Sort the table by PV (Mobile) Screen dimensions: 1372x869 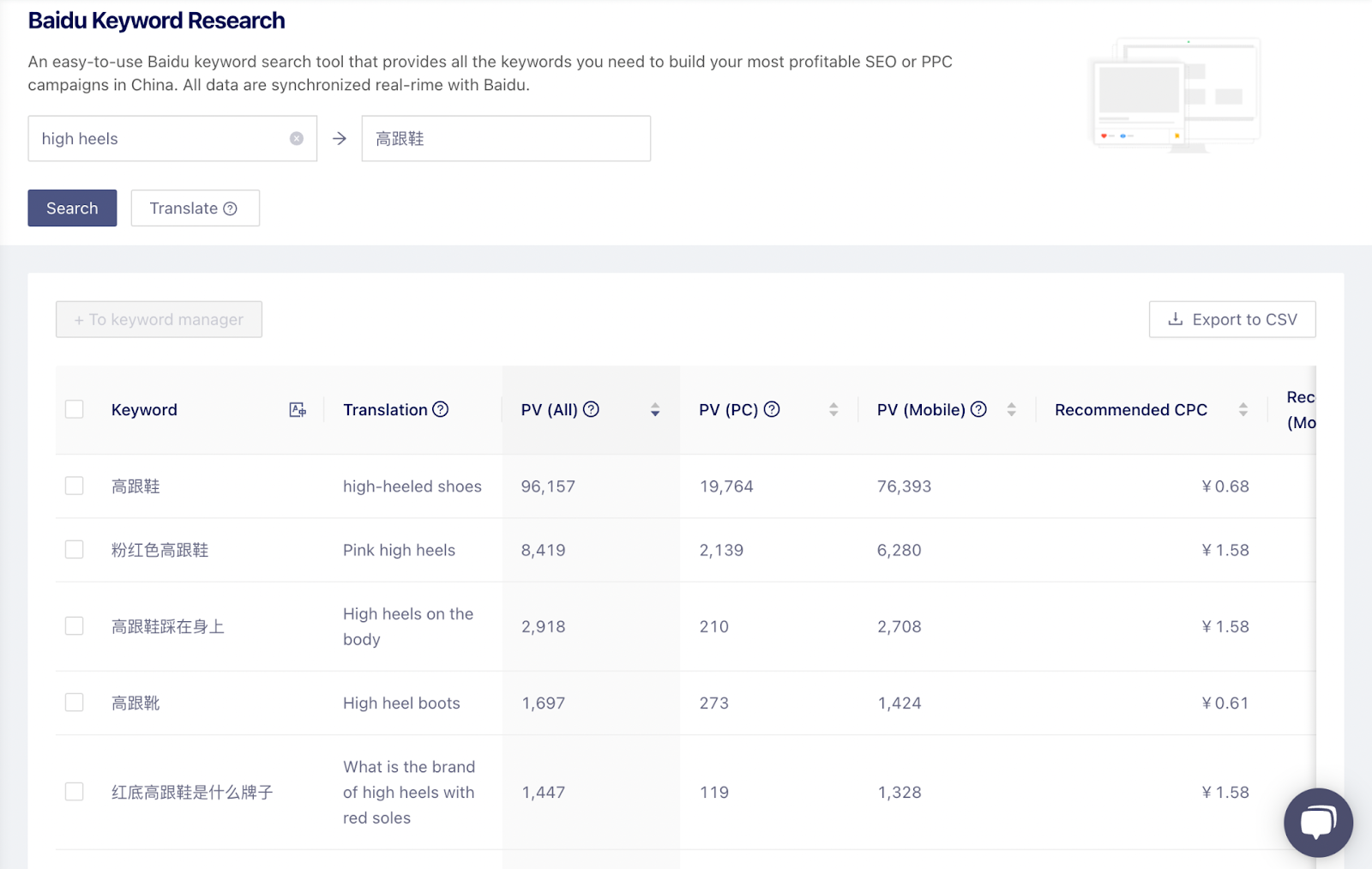1012,410
